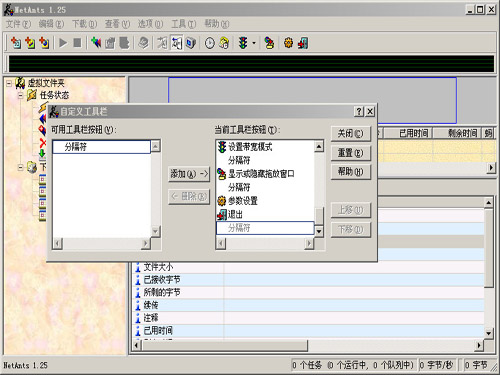Screen dimensions: 500x375
Task: Click the green Start play icon in toolbar
Action: coord(63,43)
